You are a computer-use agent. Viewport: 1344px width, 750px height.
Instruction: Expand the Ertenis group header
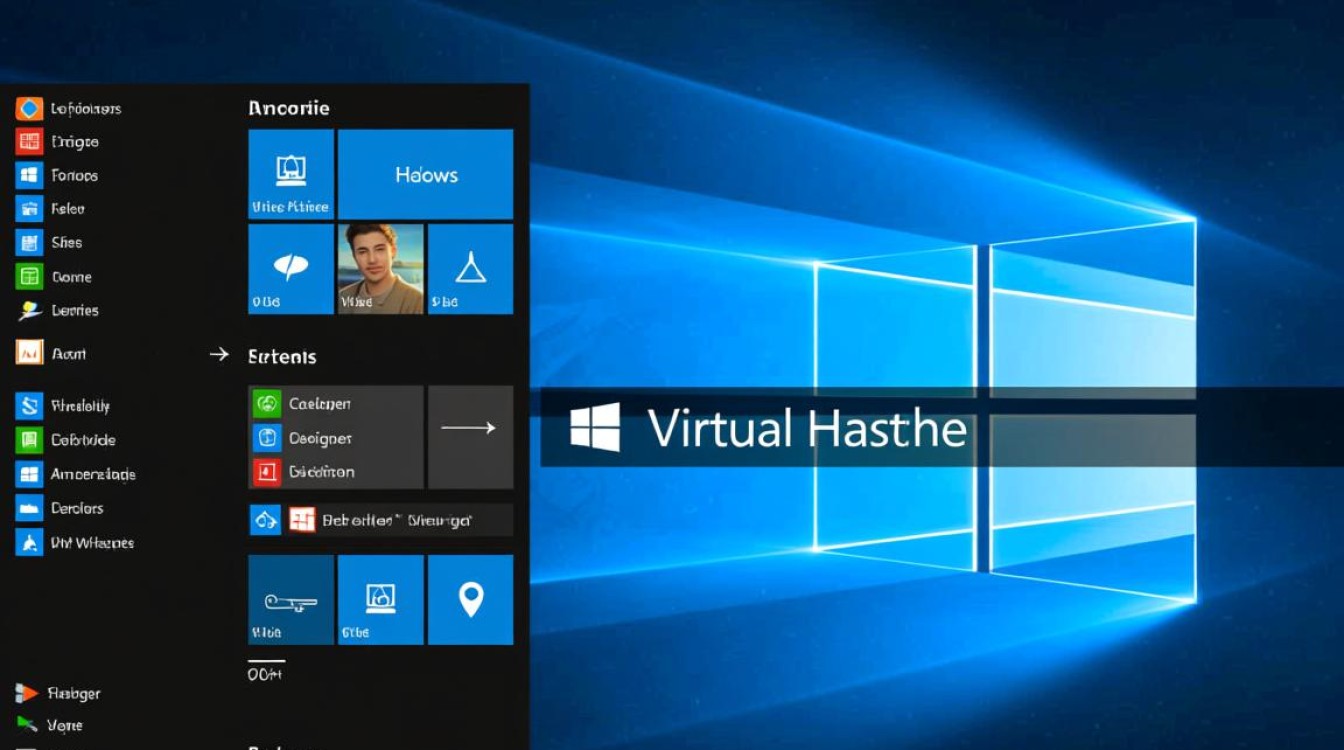(x=282, y=357)
